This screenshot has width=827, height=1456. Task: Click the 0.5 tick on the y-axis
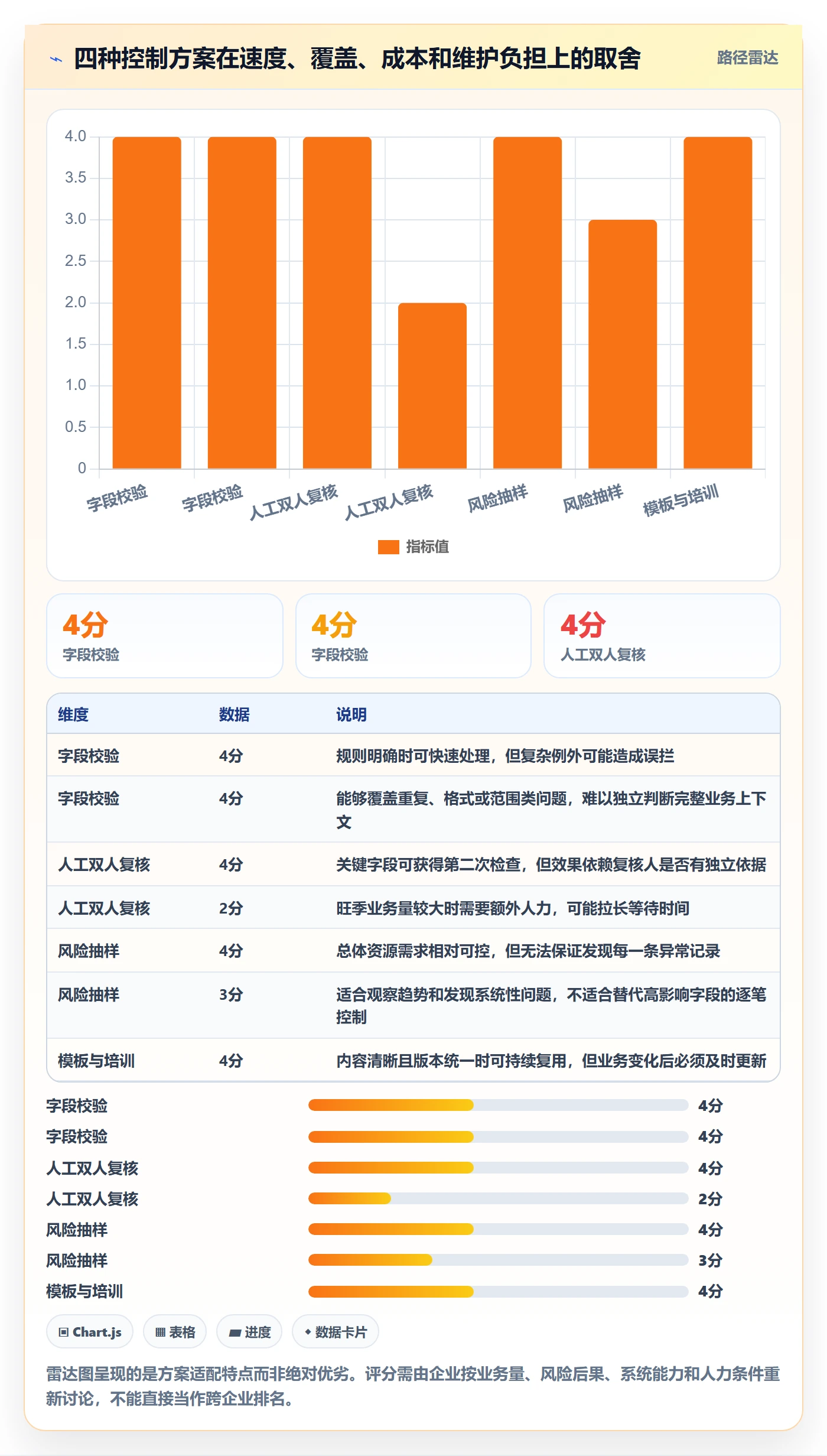(x=76, y=427)
